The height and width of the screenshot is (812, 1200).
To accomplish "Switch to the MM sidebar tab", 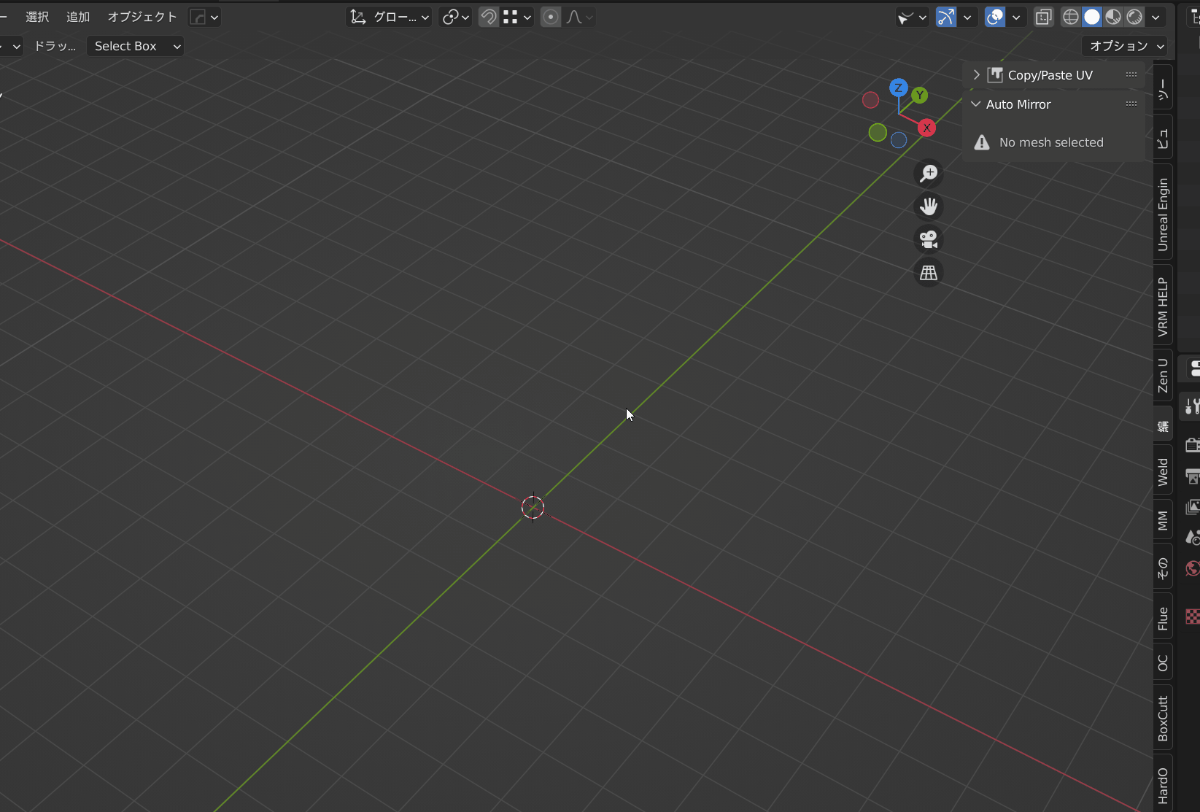I will (x=1162, y=520).
